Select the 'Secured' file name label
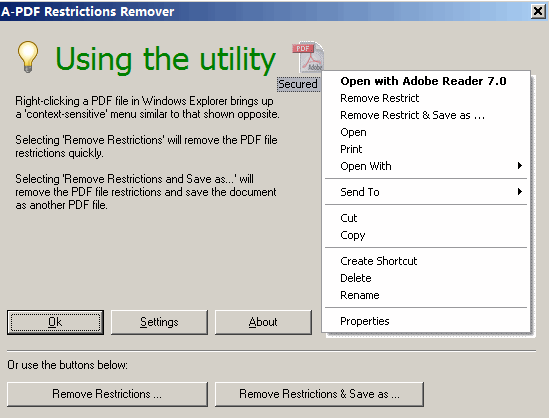 (298, 84)
